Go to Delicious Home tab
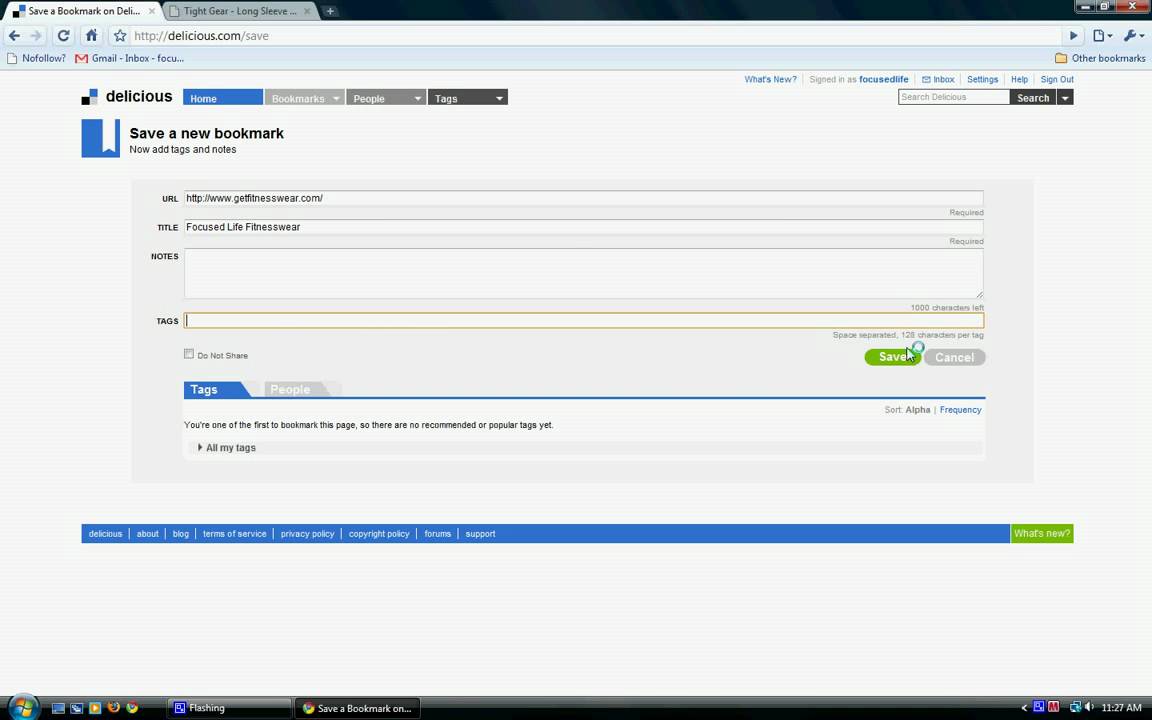The image size is (1152, 720). pos(223,98)
